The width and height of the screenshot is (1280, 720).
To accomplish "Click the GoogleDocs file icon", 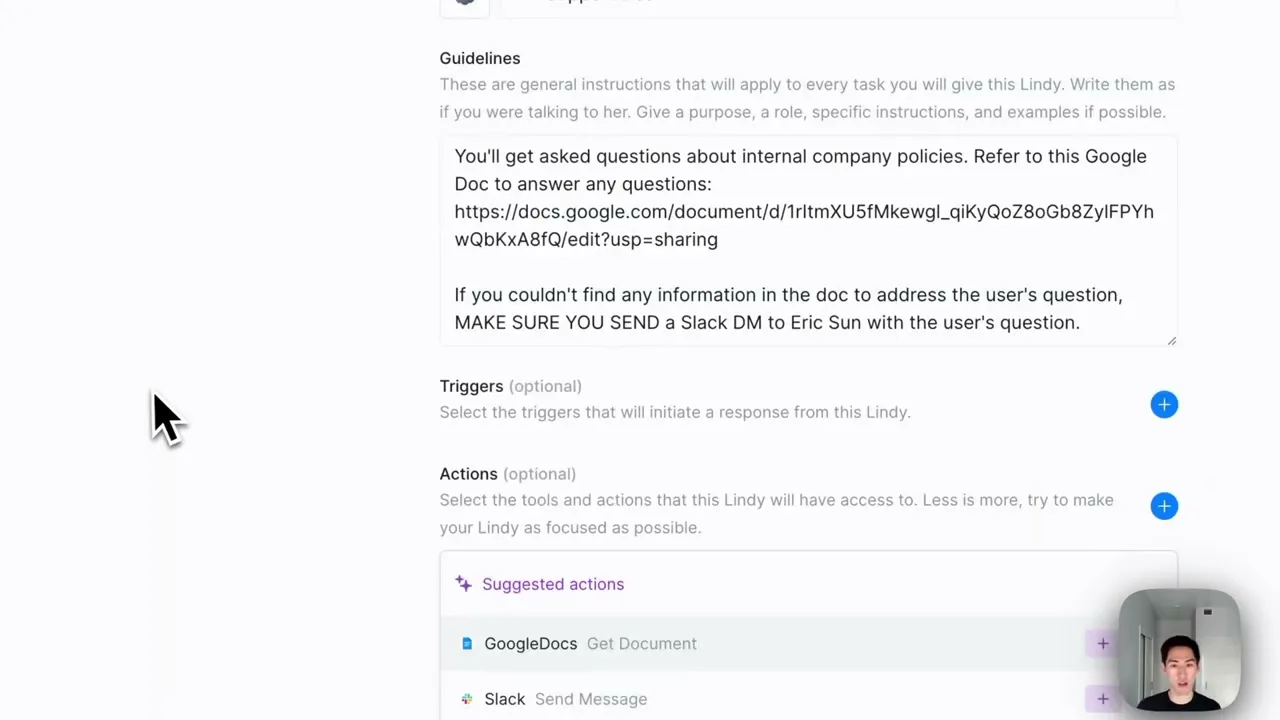I will [466, 644].
